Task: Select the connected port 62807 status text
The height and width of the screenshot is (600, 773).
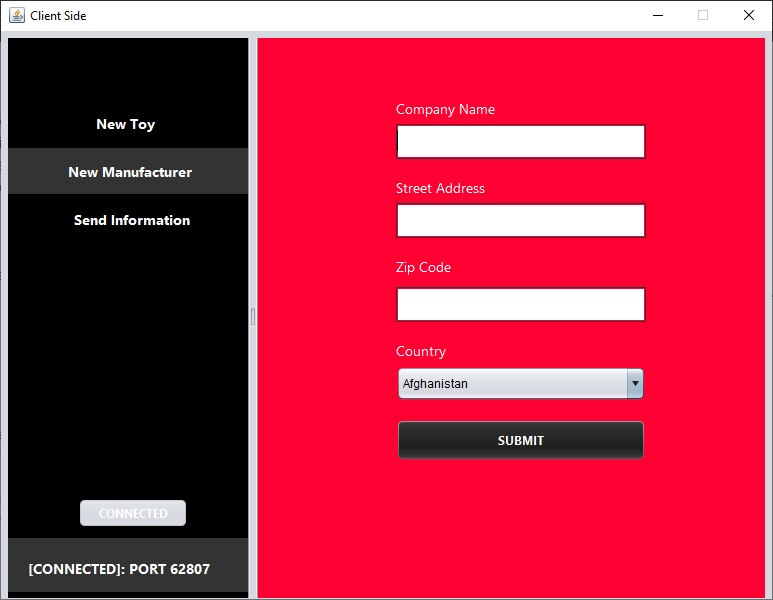Action: pos(119,569)
